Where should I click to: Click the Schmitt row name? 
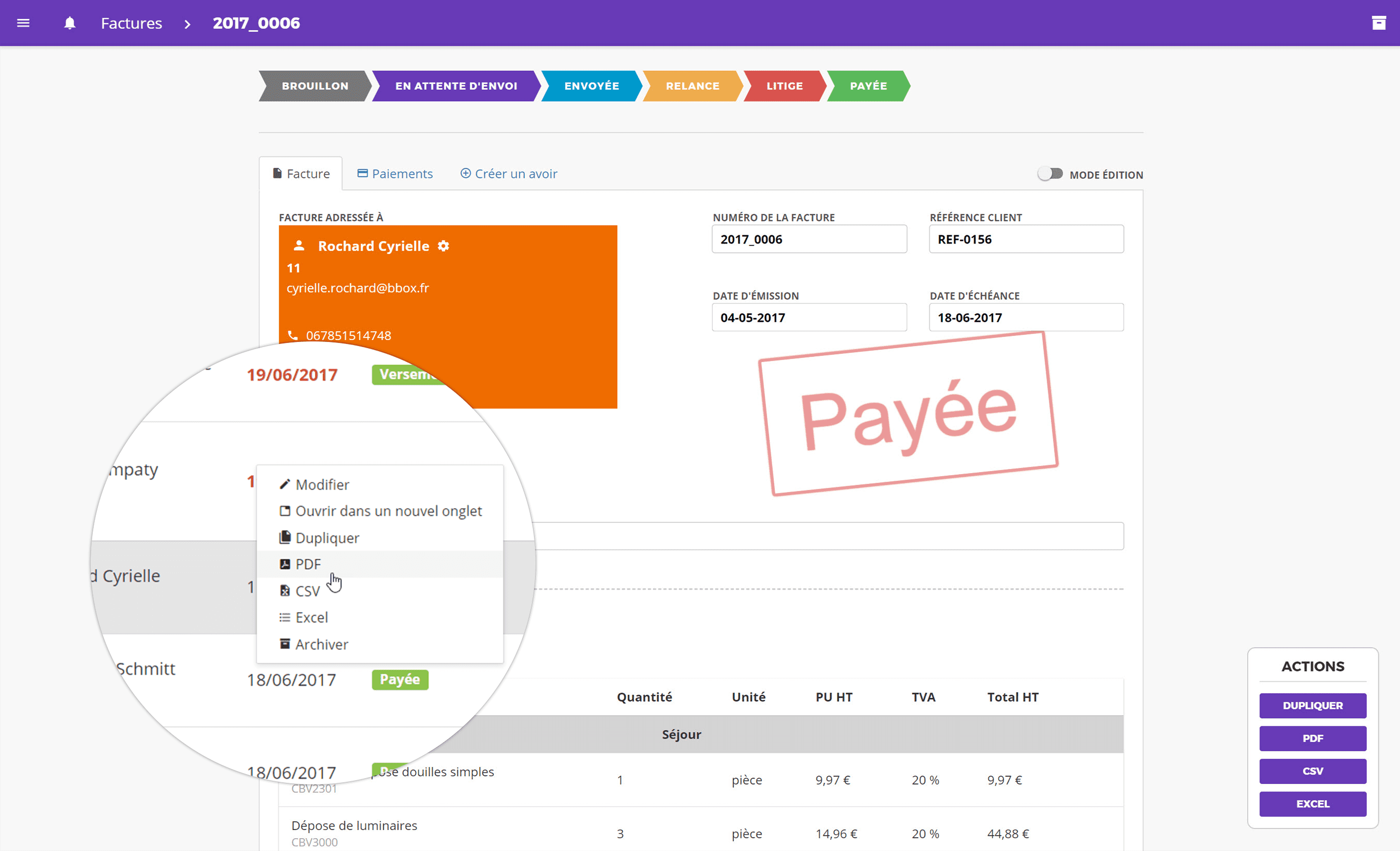[x=146, y=668]
